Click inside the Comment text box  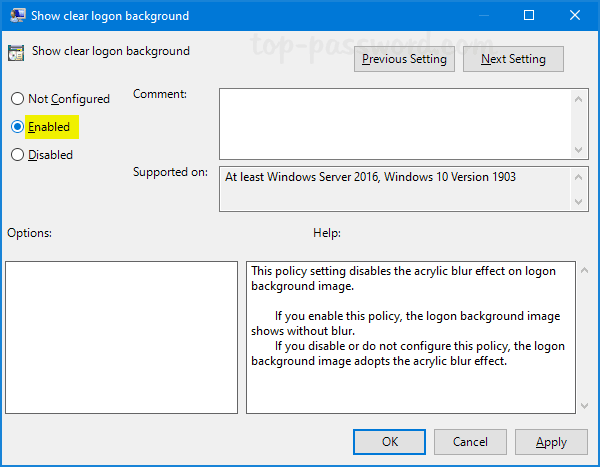tap(395, 122)
